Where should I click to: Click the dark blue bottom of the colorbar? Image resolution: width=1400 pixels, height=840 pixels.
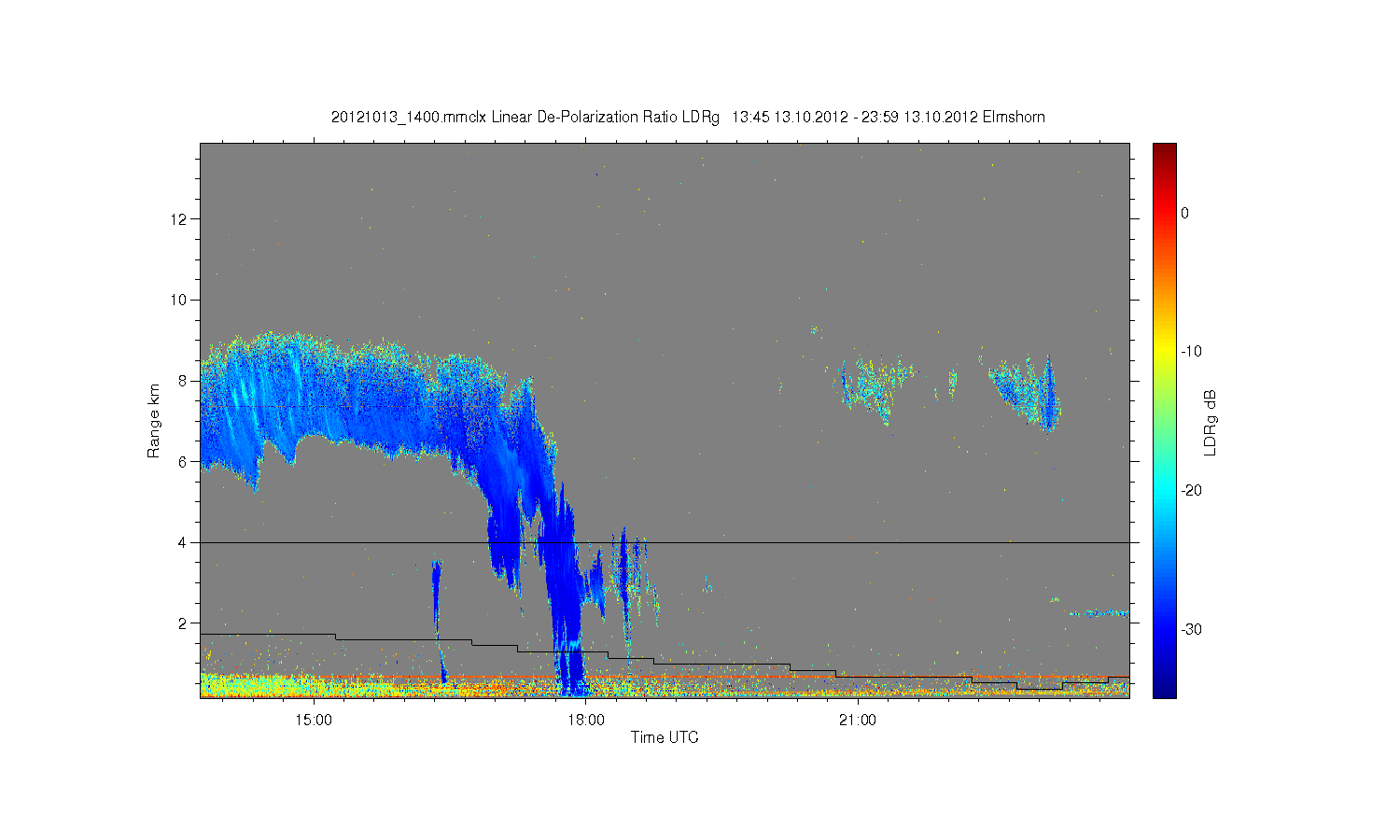coord(1164,691)
